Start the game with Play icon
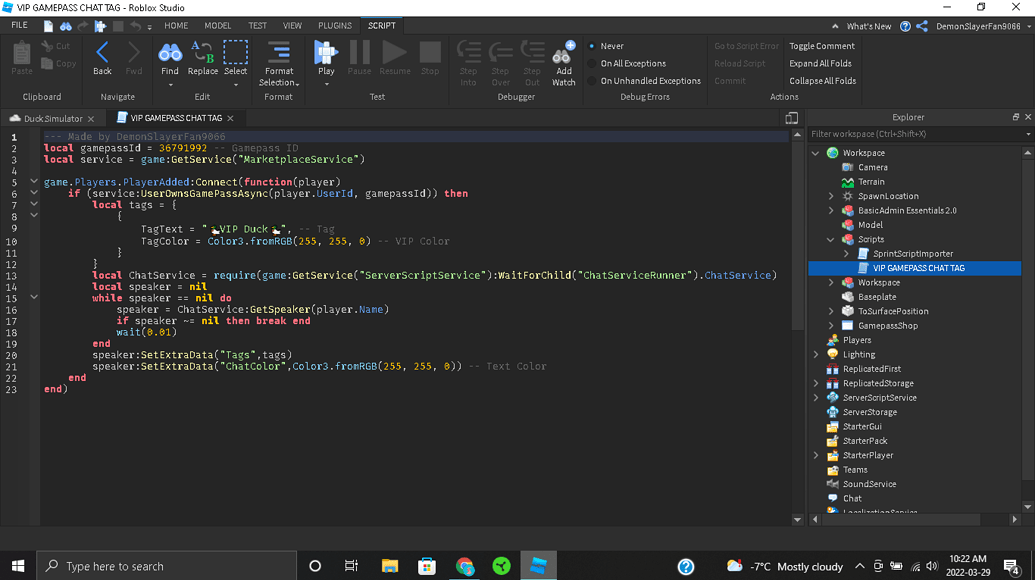 (326, 51)
